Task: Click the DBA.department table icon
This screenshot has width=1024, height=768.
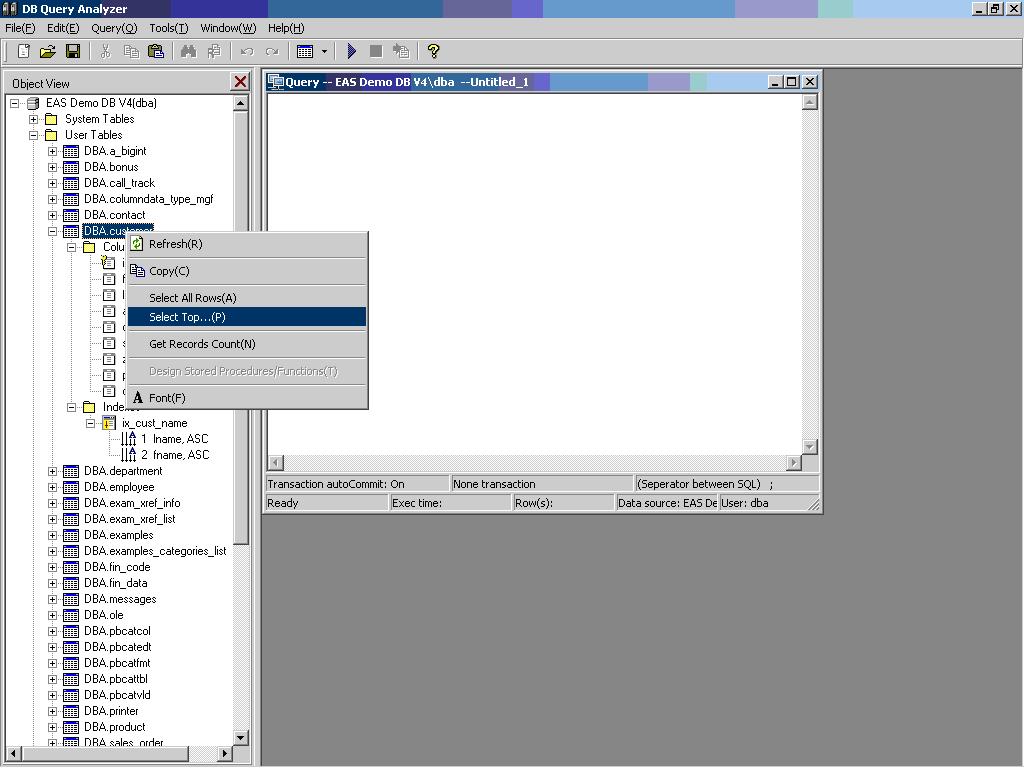Action: pos(71,472)
